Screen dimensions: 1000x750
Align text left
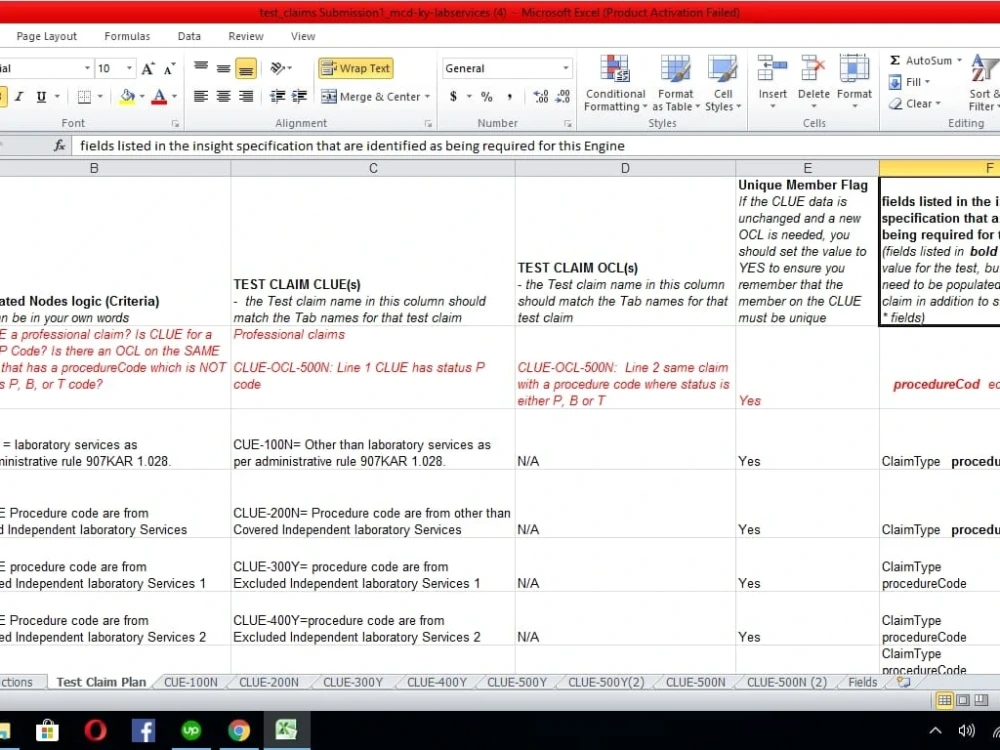pos(201,96)
